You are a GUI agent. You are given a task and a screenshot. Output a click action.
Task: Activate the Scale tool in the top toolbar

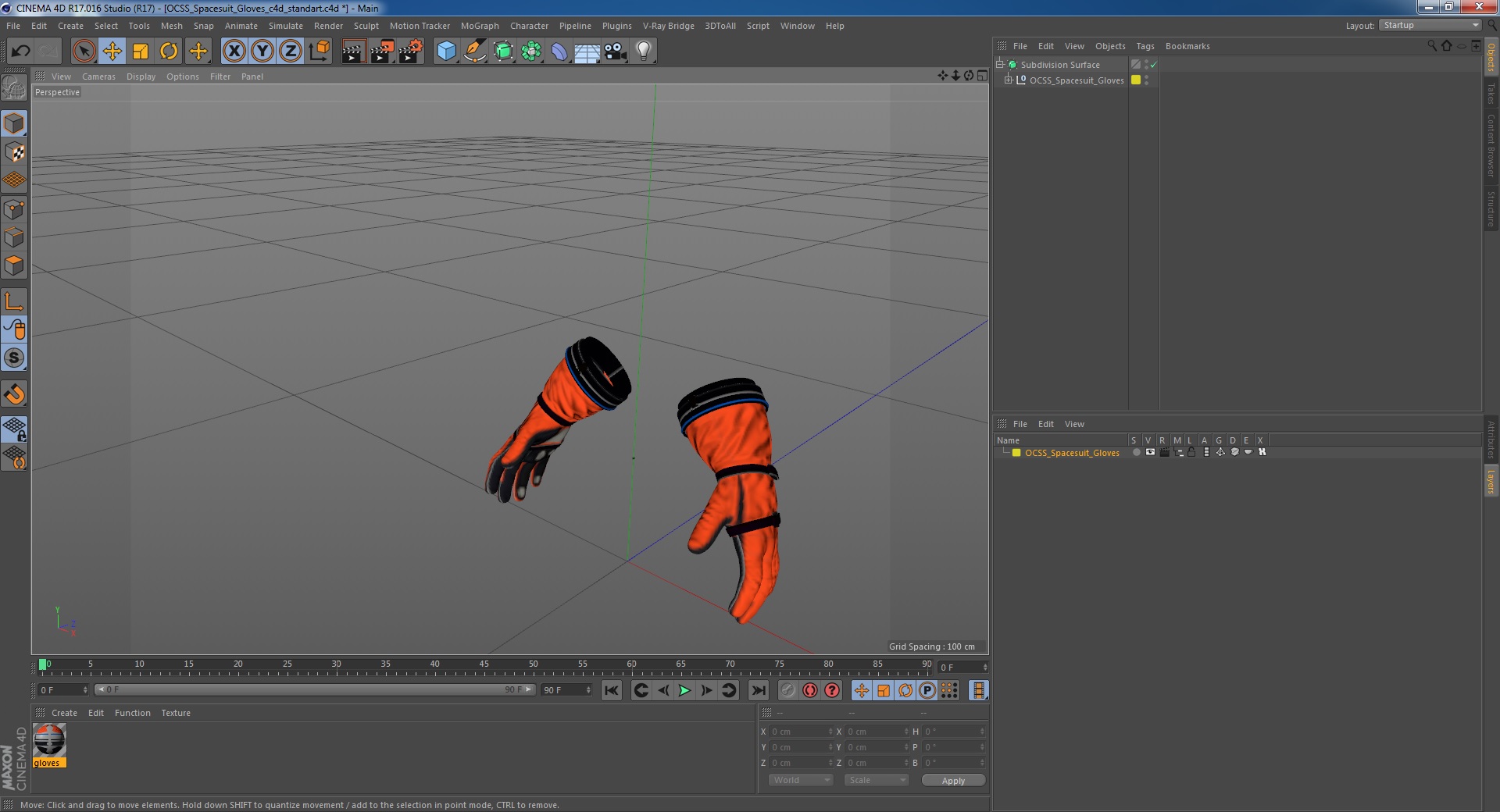[141, 52]
